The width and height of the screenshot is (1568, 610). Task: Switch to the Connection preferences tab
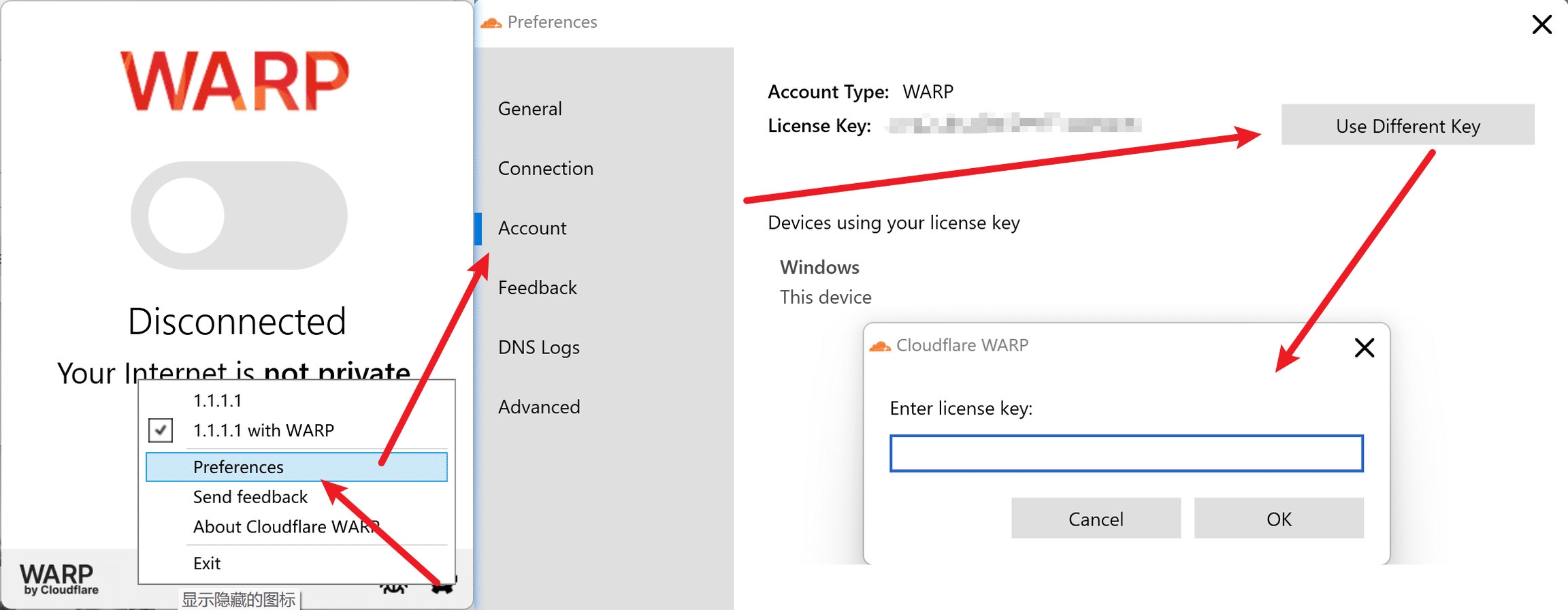(x=545, y=168)
